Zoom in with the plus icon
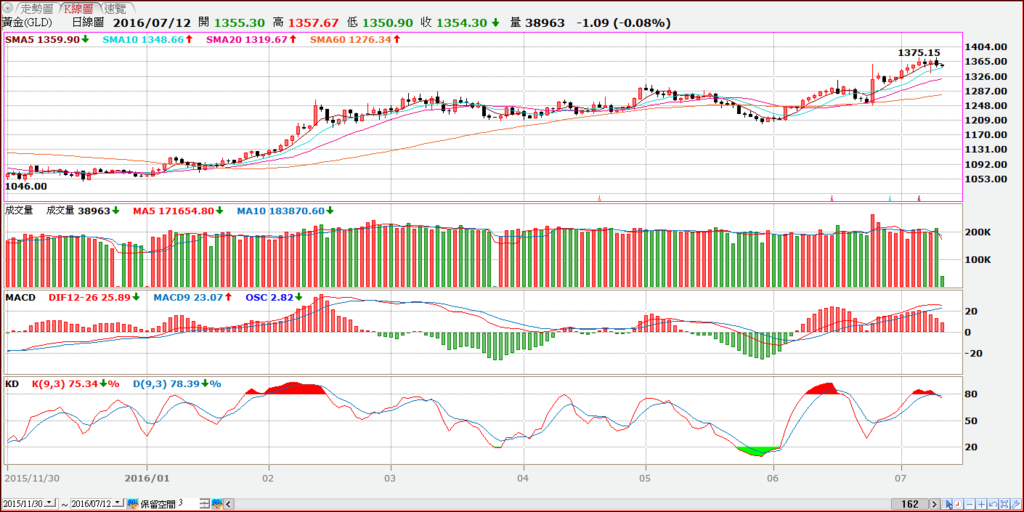 pyautogui.click(x=982, y=504)
